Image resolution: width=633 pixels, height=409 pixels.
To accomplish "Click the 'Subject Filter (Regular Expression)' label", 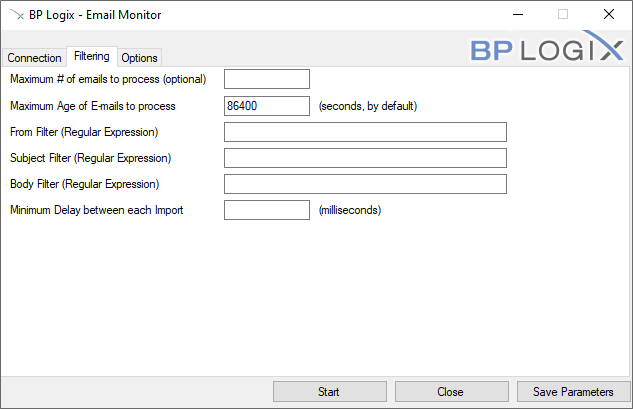I will tap(90, 158).
